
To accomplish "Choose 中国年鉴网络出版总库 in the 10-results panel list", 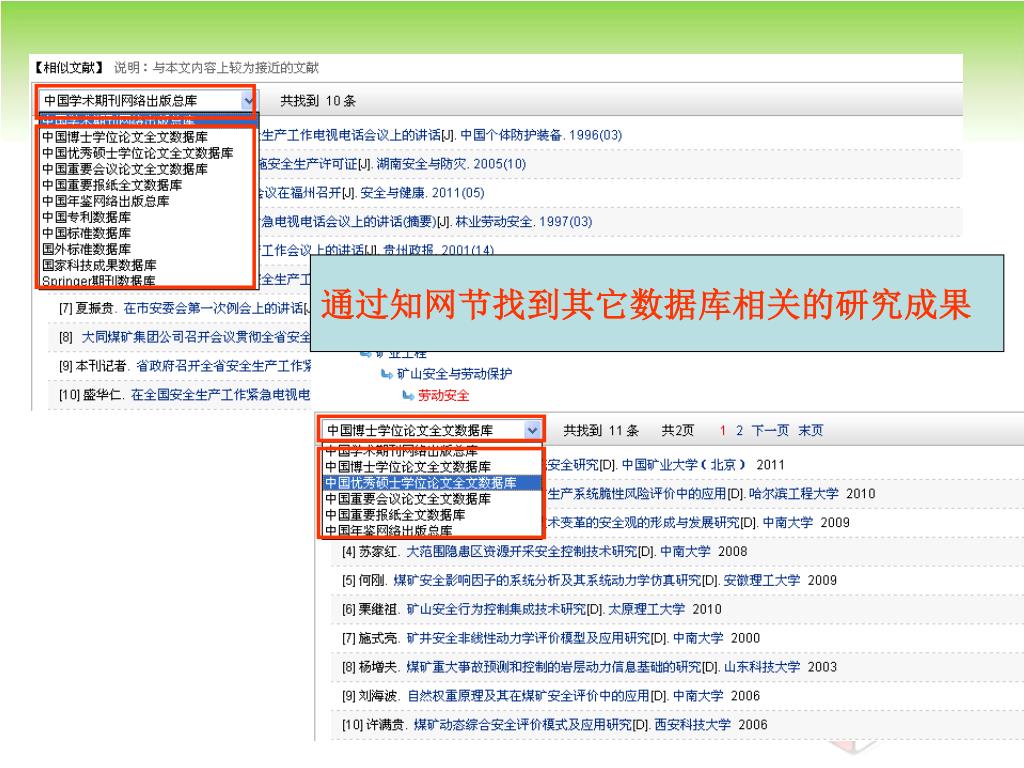I will pyautogui.click(x=106, y=201).
